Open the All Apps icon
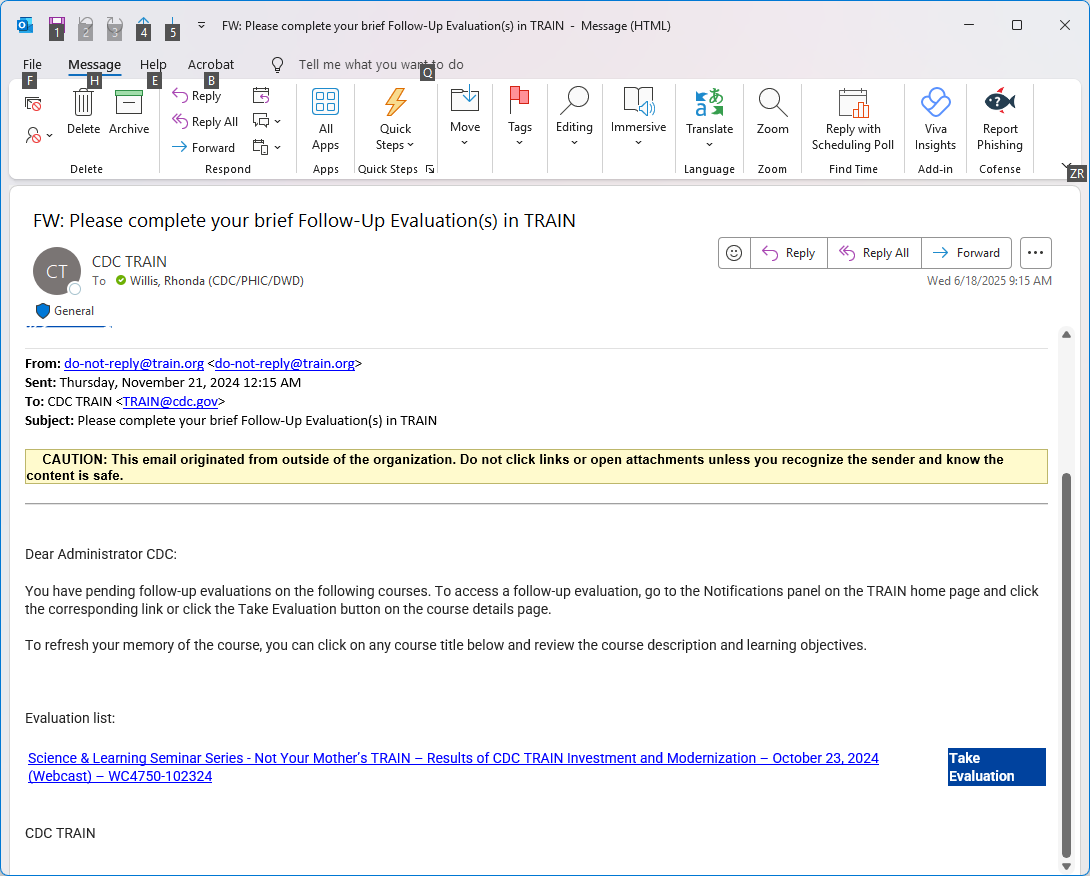The image size is (1090, 876). 325,103
